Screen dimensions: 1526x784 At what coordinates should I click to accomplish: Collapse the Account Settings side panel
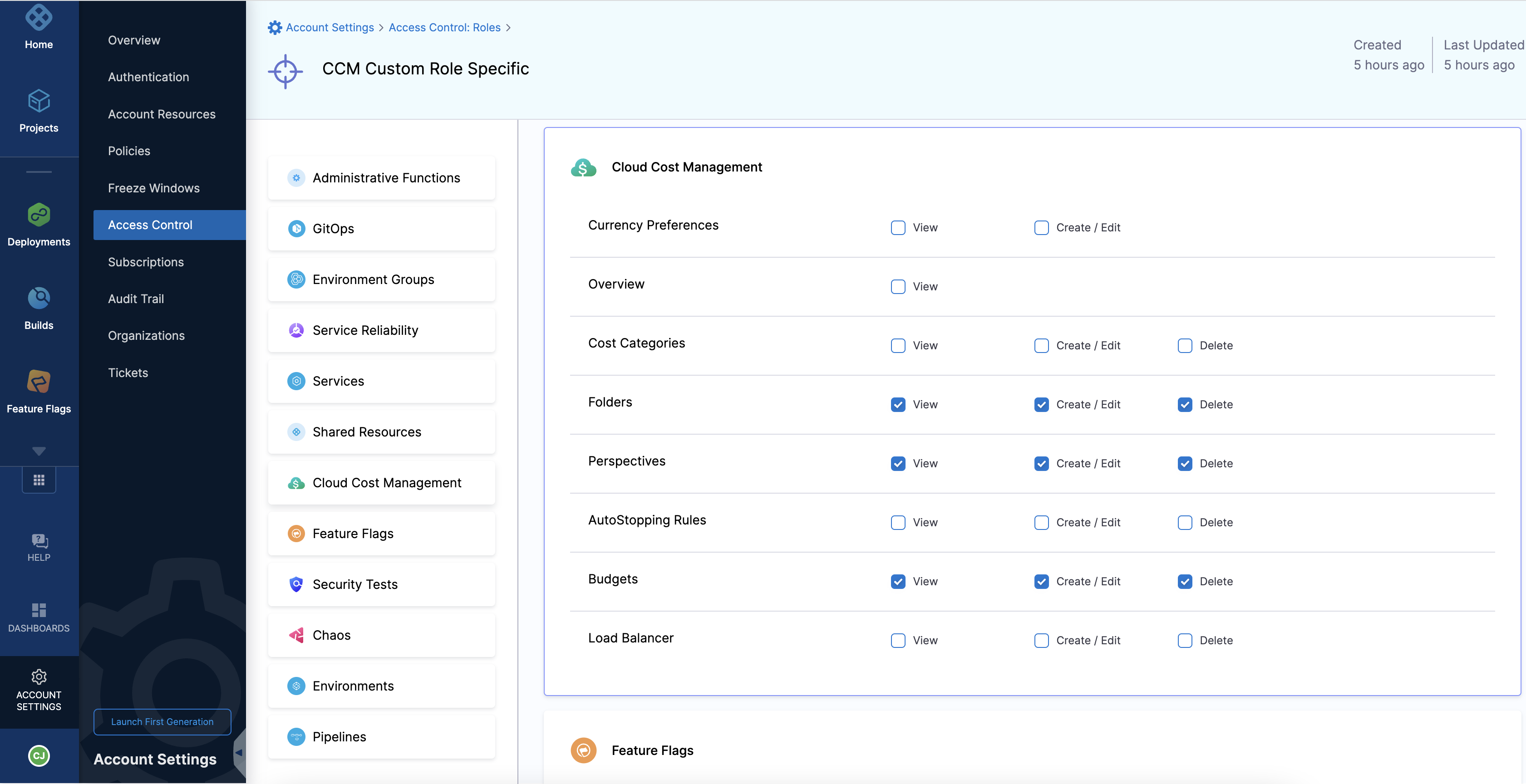(x=239, y=753)
